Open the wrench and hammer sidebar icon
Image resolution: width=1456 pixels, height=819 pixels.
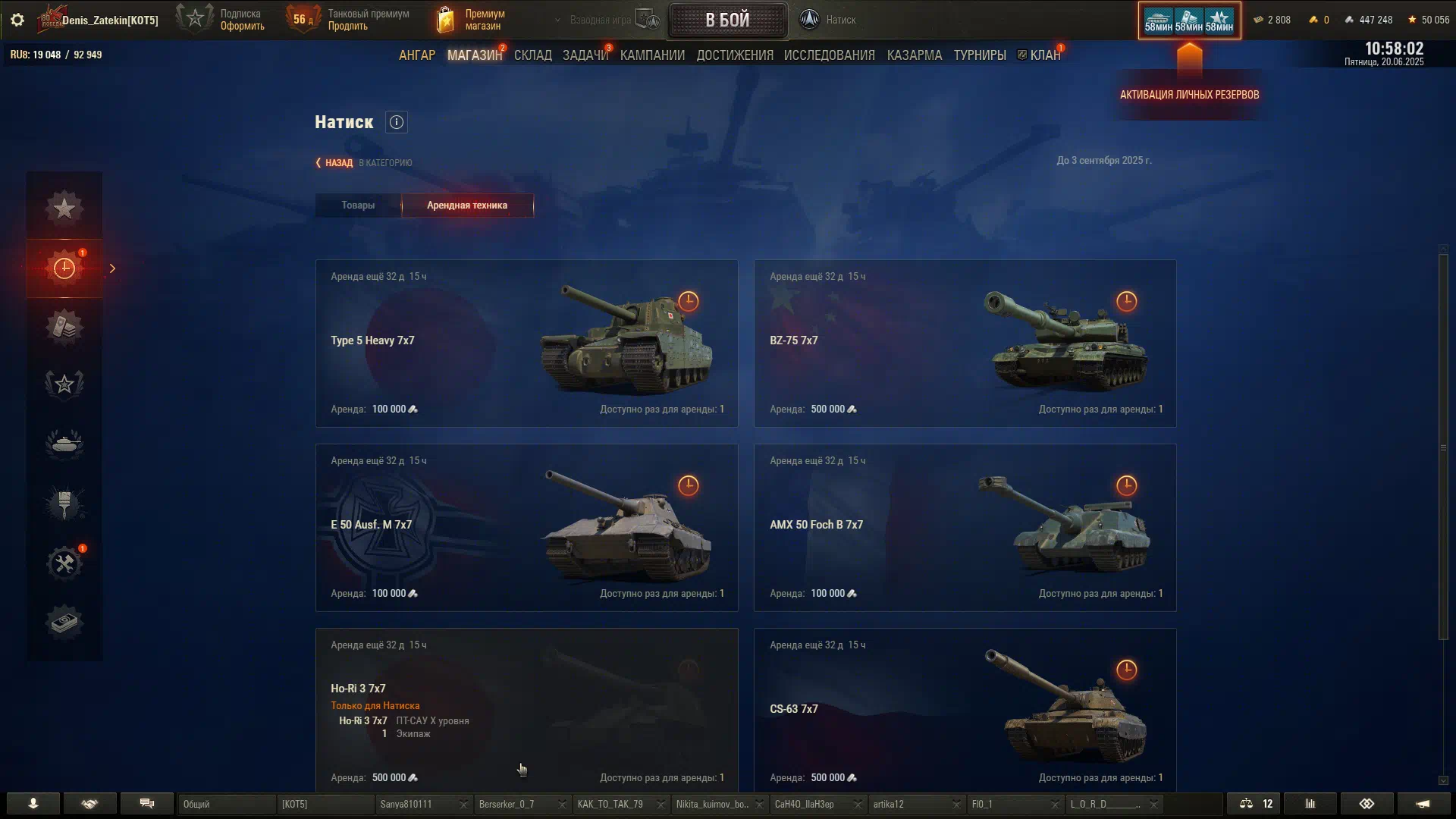(64, 563)
